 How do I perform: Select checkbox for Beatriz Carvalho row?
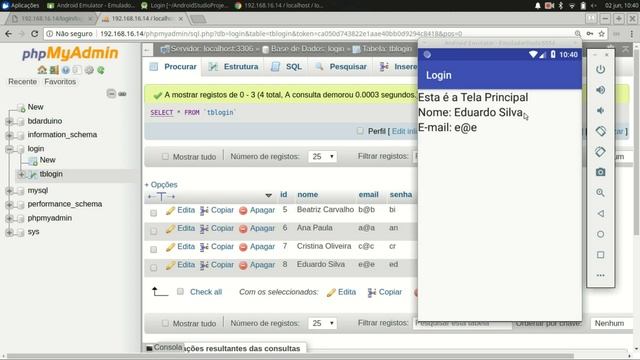pyautogui.click(x=153, y=213)
